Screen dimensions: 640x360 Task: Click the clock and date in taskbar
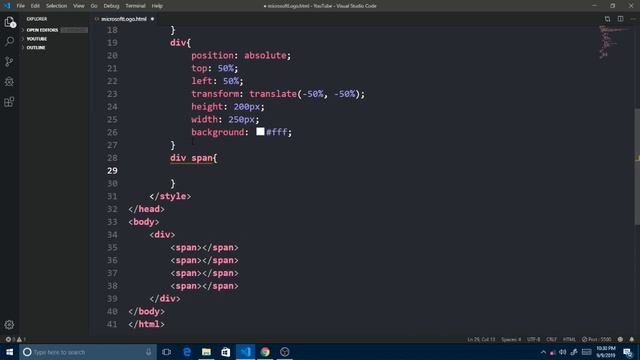click(606, 352)
